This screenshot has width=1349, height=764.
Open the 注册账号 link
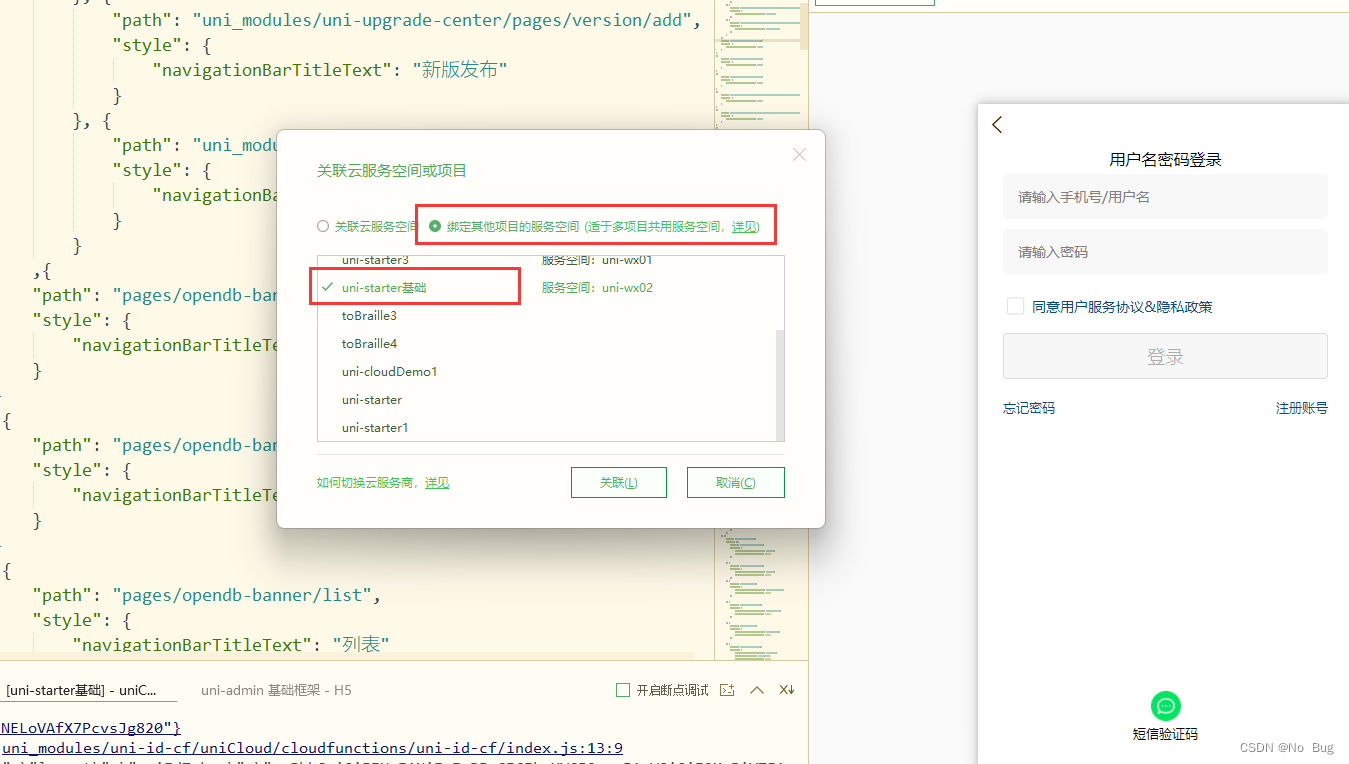pyautogui.click(x=1301, y=407)
